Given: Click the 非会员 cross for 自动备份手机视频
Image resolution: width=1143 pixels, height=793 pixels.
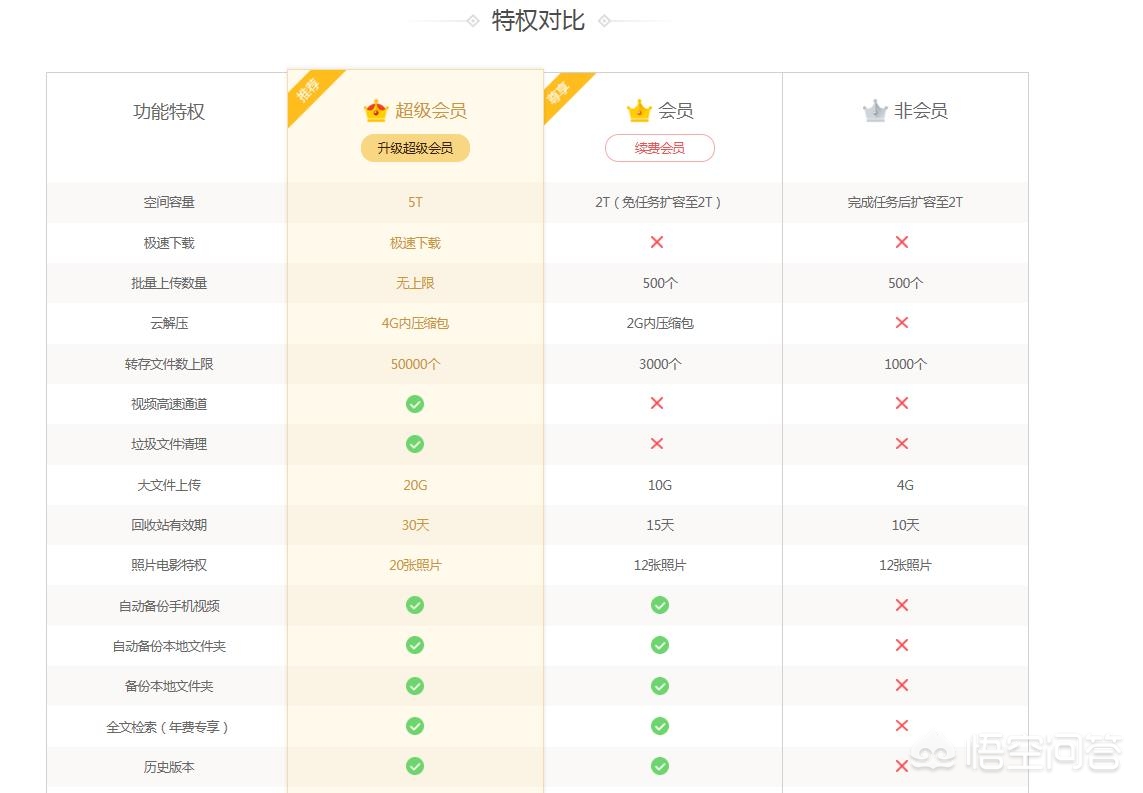Looking at the screenshot, I should (x=902, y=605).
